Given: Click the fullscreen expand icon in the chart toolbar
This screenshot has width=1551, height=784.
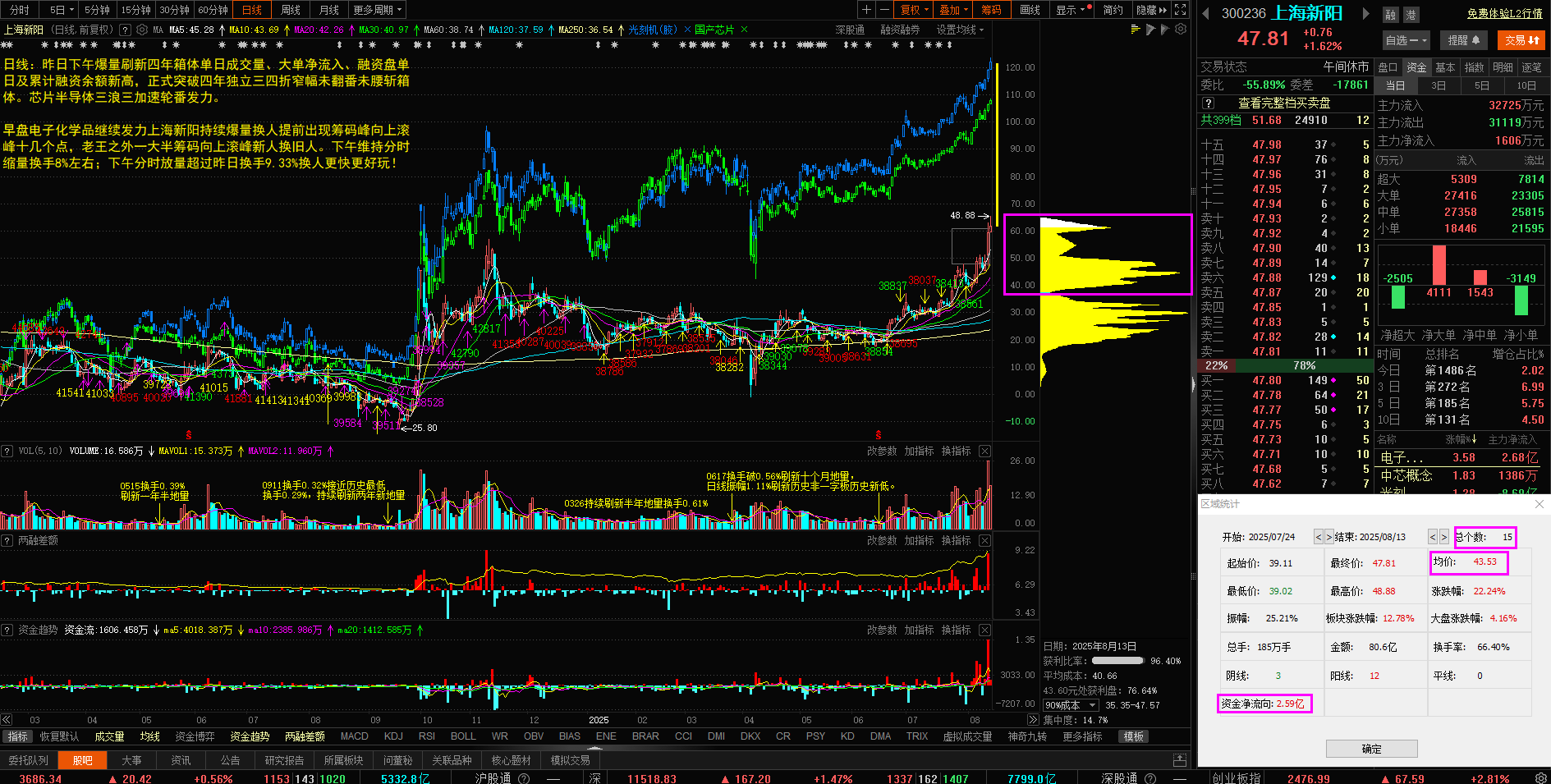Looking at the screenshot, I should [1180, 10].
